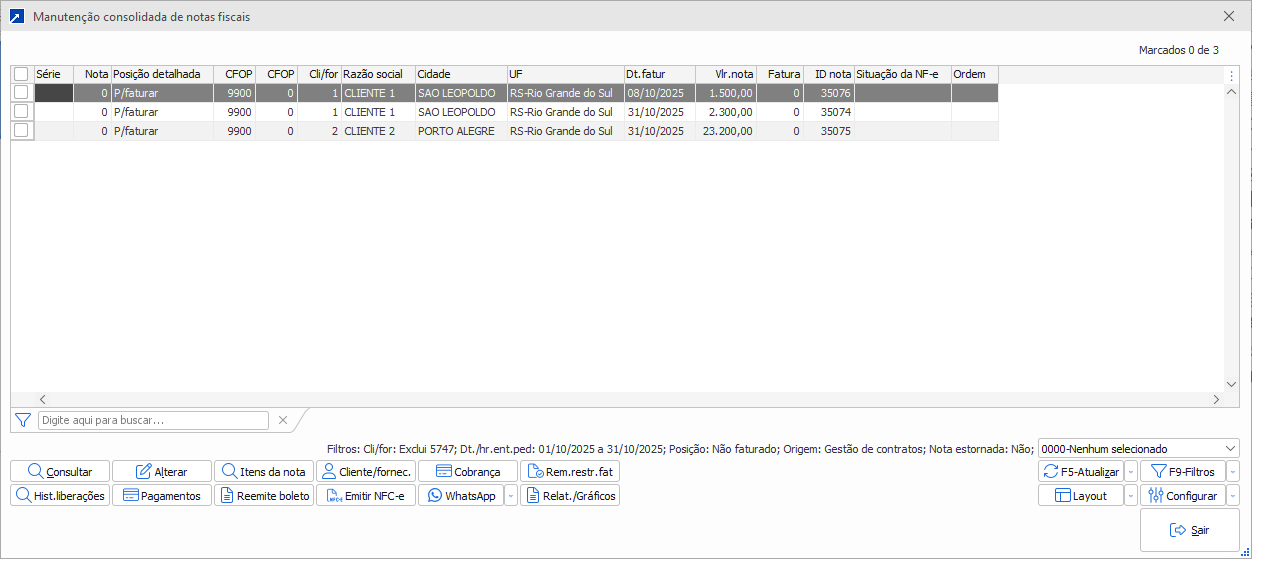Sort by Posição detalhada column header

pos(162,74)
